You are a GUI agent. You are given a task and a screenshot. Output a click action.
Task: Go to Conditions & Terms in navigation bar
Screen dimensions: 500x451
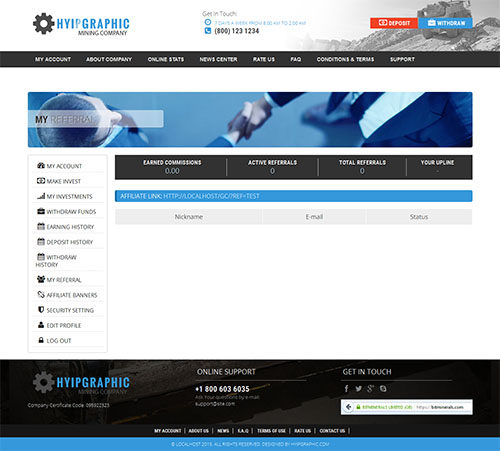point(345,59)
